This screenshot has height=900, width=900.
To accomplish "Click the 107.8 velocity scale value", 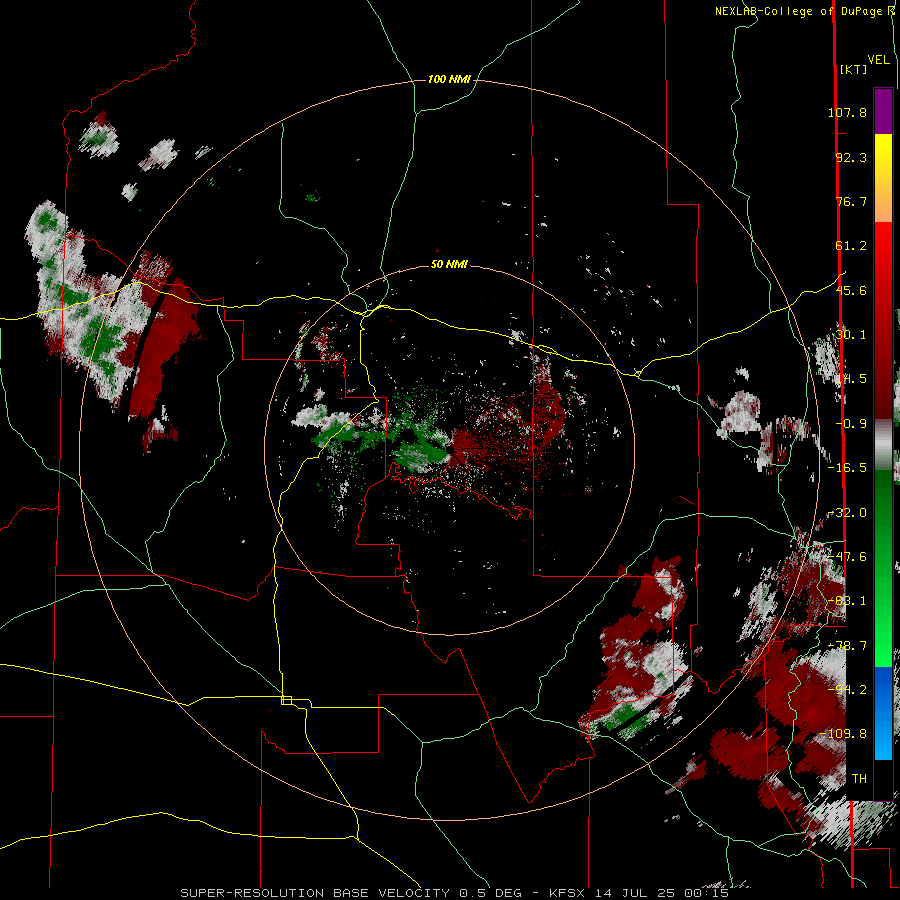I will click(847, 112).
